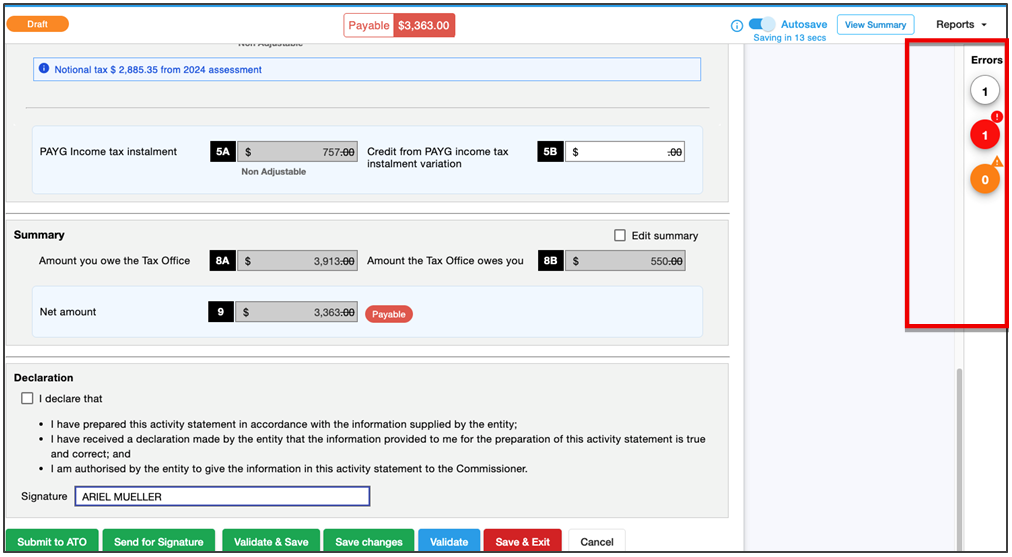The height and width of the screenshot is (557, 1012).
Task: Toggle the Autosave switch
Action: 762,24
